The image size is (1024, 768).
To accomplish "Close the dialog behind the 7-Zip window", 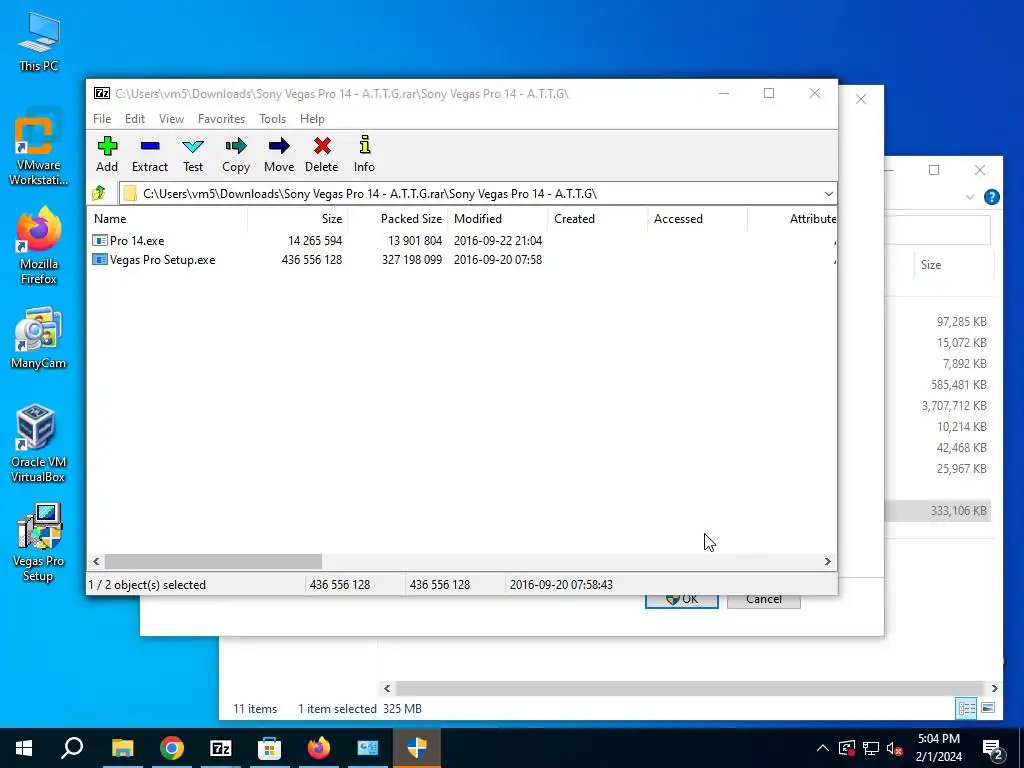I will [861, 99].
